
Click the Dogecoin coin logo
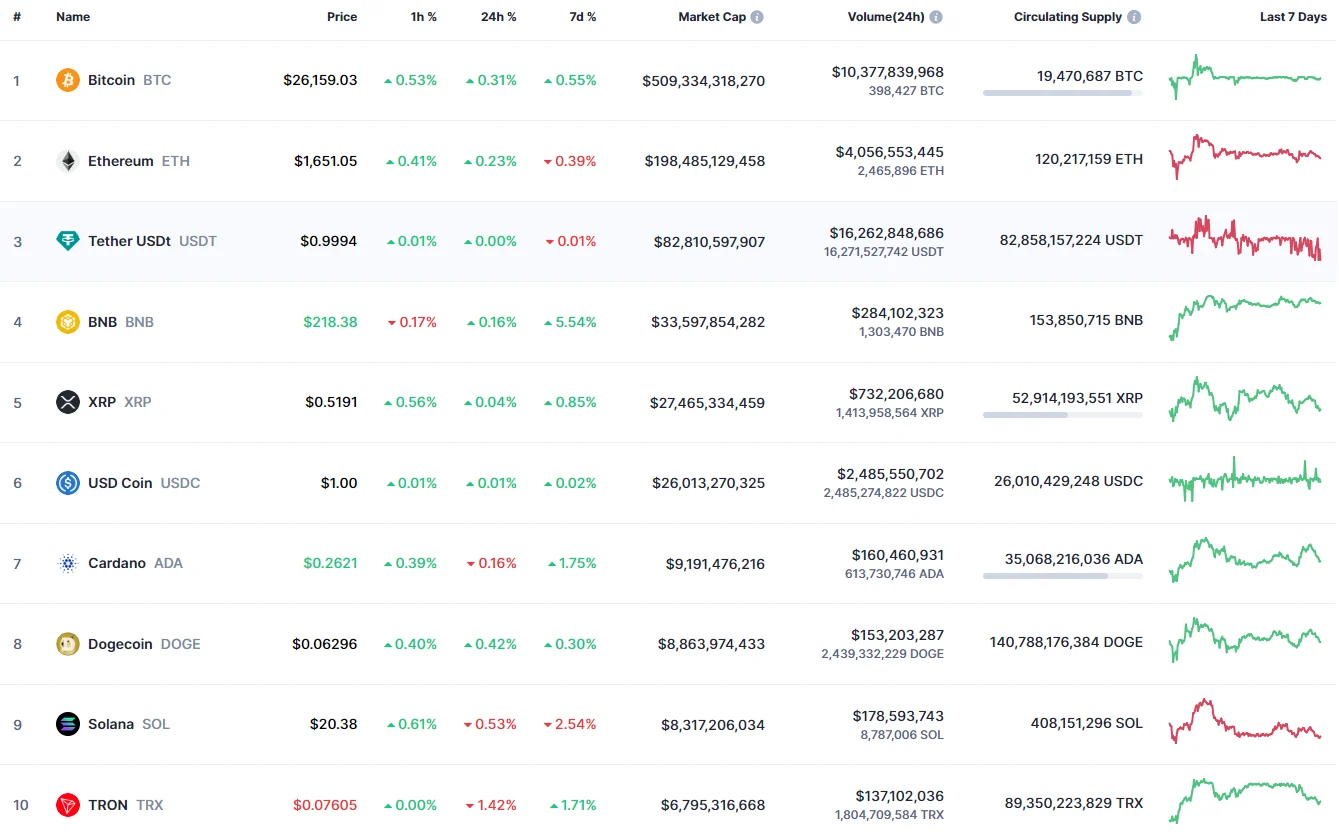coord(67,643)
